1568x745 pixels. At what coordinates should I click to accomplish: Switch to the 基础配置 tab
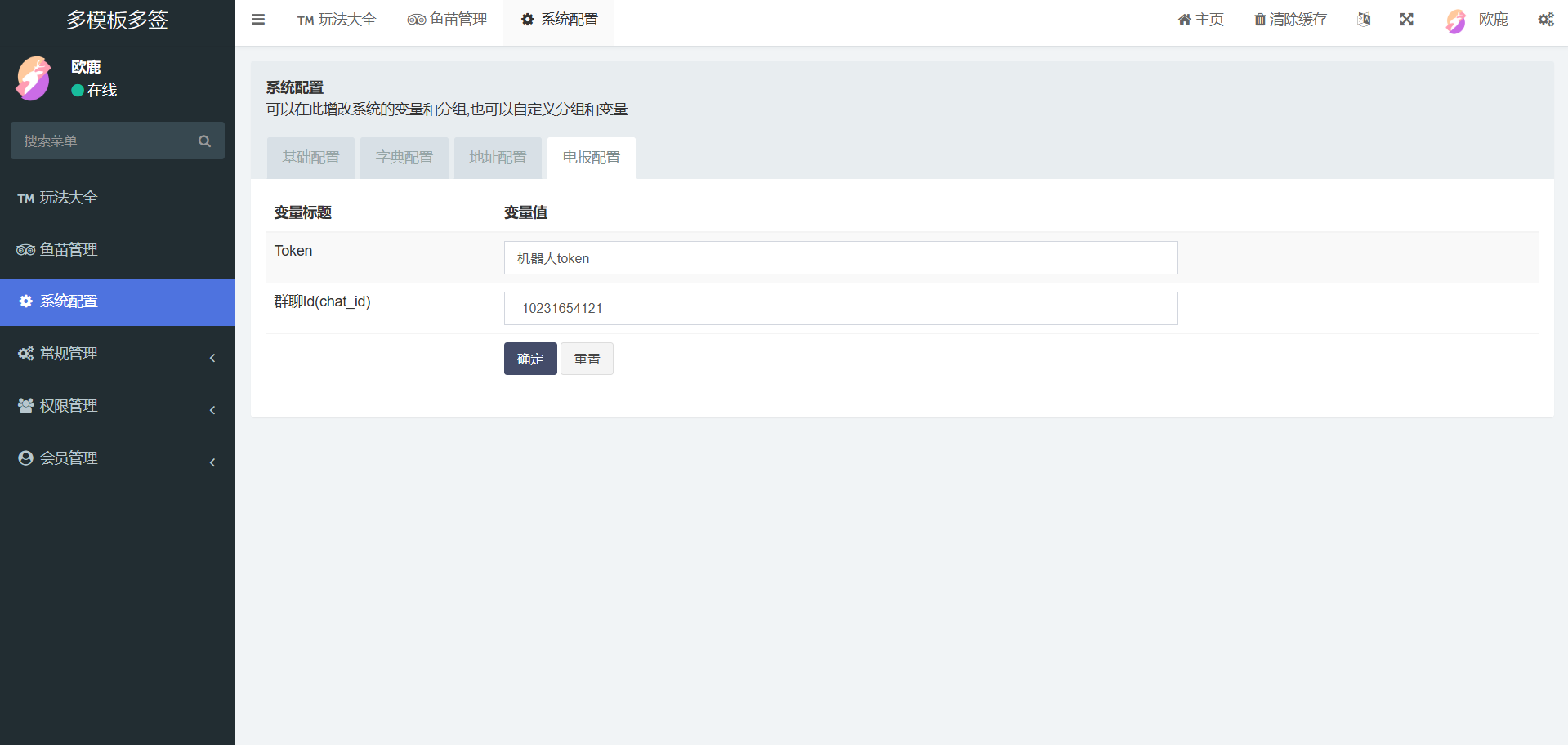(x=310, y=158)
